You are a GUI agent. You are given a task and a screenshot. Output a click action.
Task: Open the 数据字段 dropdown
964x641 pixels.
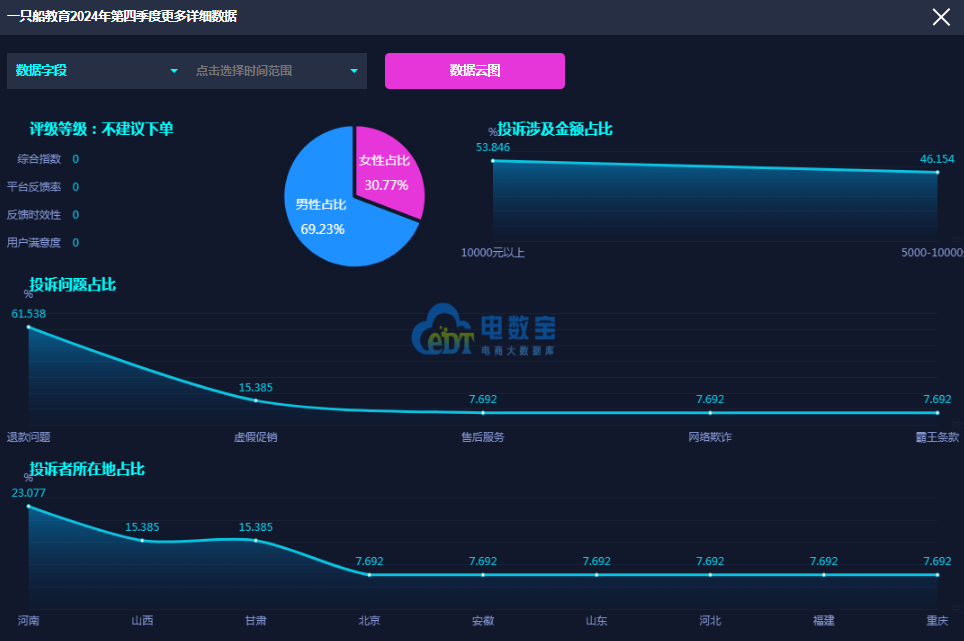[97, 71]
